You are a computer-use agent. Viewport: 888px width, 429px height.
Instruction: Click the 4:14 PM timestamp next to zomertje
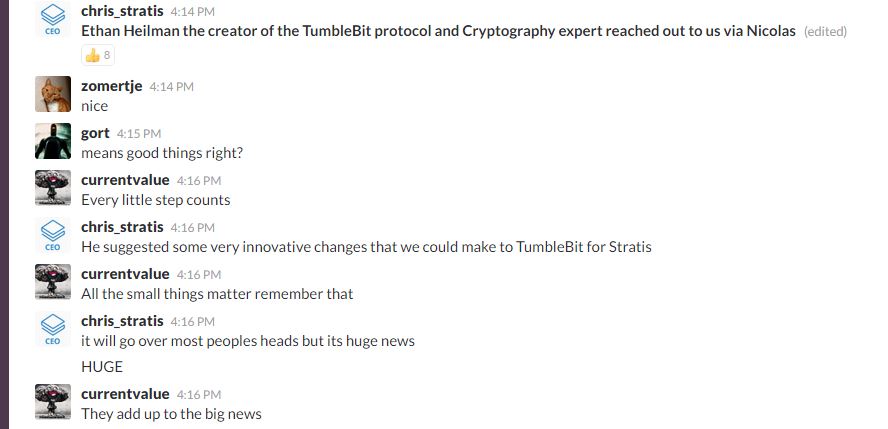click(x=172, y=87)
